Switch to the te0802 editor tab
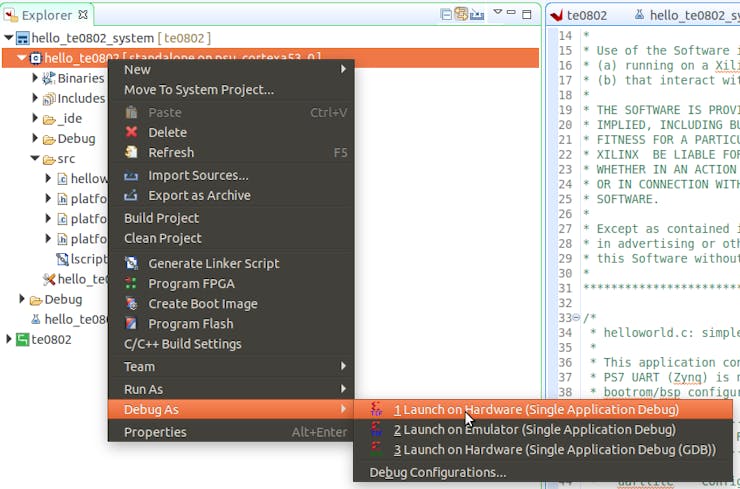 (579, 16)
